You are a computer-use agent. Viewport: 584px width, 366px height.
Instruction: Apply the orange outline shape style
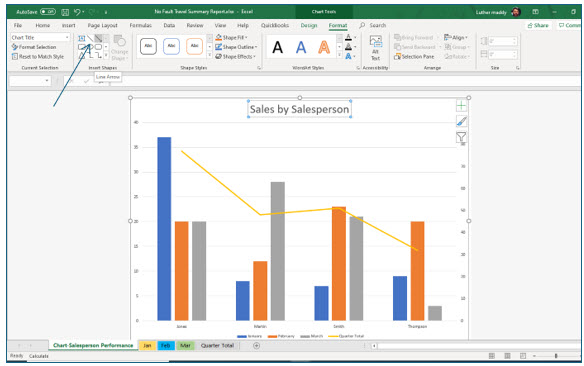click(x=194, y=46)
